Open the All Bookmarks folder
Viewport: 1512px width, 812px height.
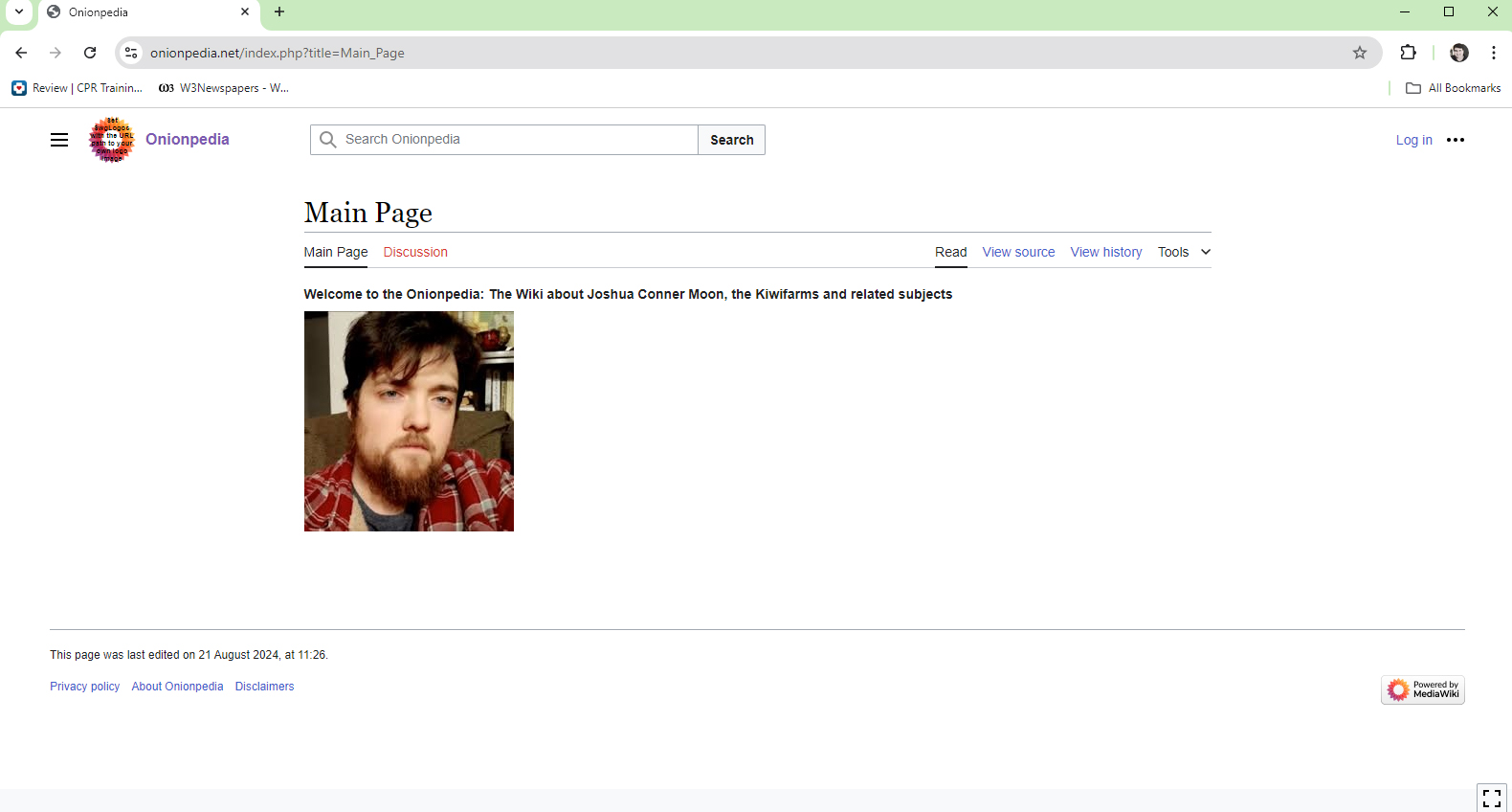tap(1453, 88)
